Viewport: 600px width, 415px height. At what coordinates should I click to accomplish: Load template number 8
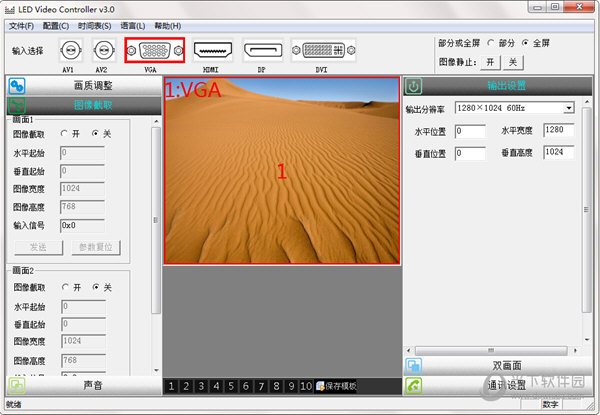click(276, 386)
